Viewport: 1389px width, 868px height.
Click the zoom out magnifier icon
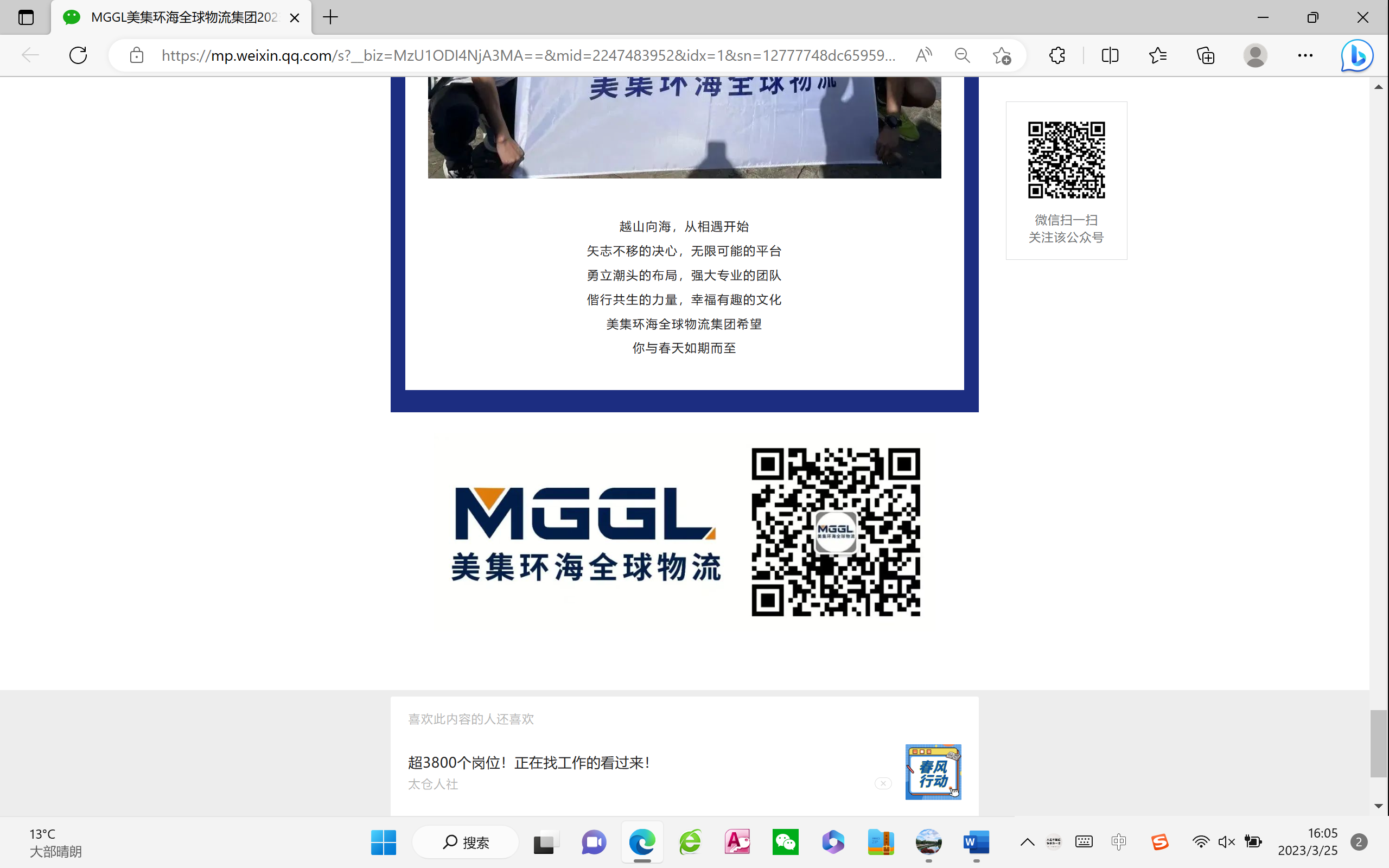point(963,55)
